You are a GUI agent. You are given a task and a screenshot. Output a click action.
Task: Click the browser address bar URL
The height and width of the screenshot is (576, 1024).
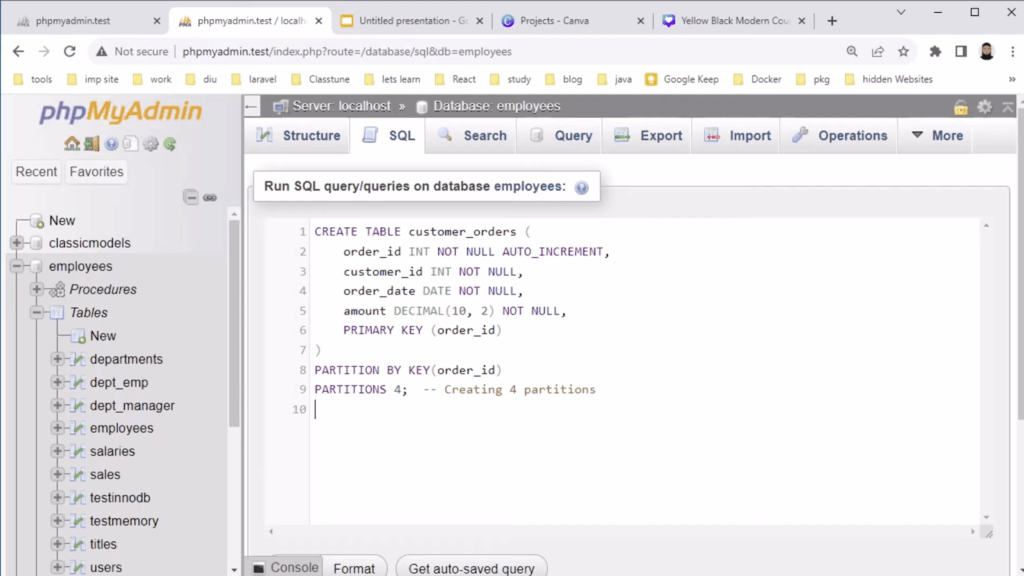[x=347, y=52]
